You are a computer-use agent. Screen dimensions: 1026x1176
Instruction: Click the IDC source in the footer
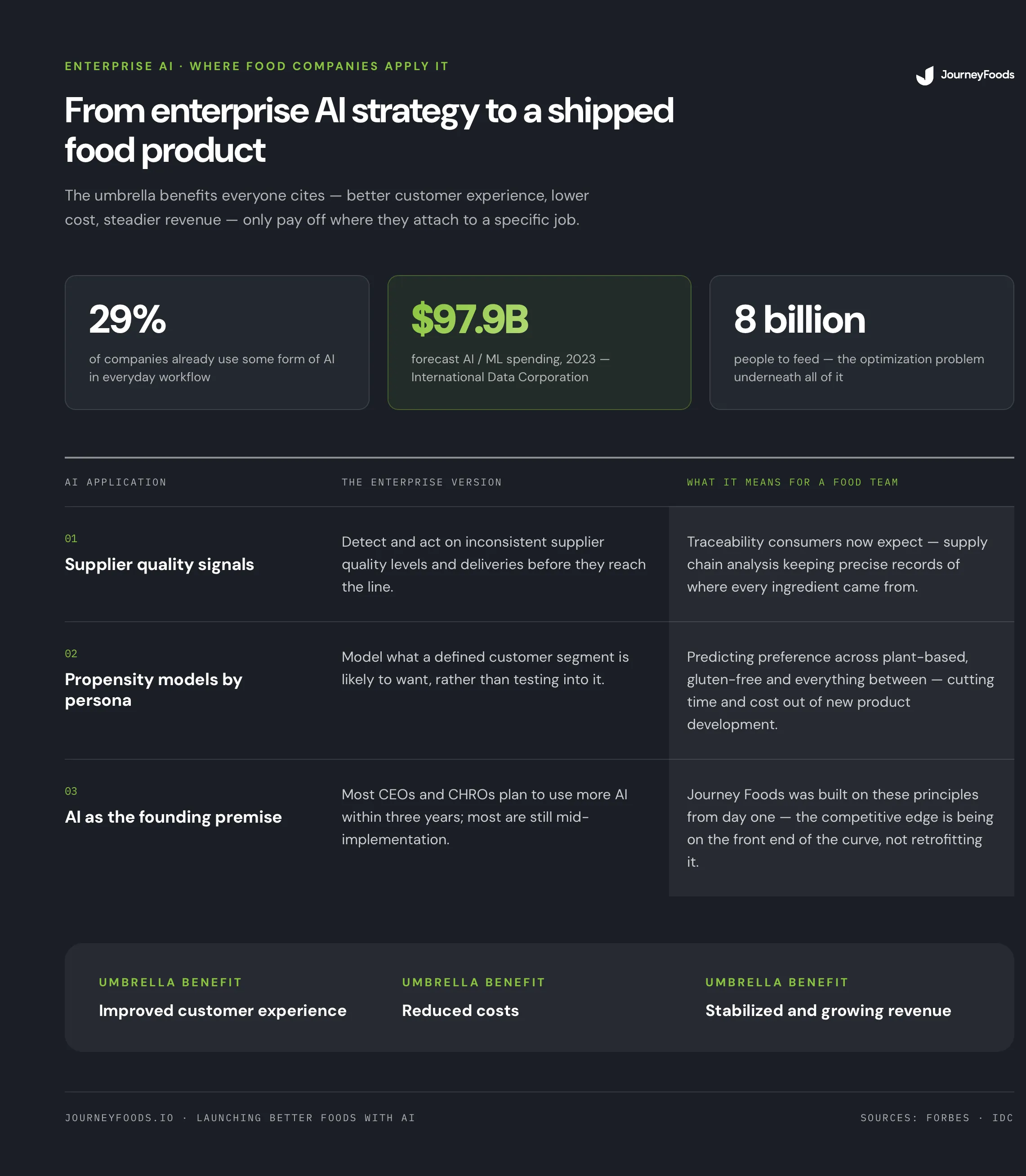coord(1003,1118)
